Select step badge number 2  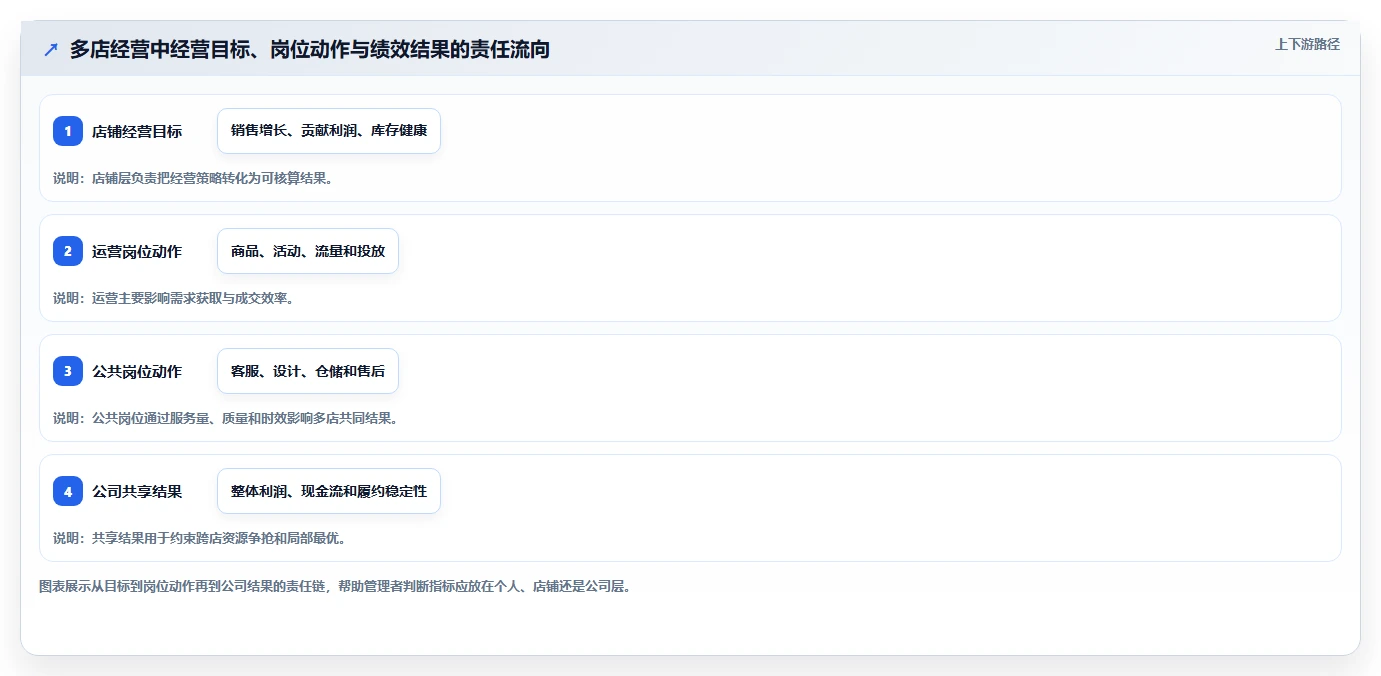tap(68, 251)
